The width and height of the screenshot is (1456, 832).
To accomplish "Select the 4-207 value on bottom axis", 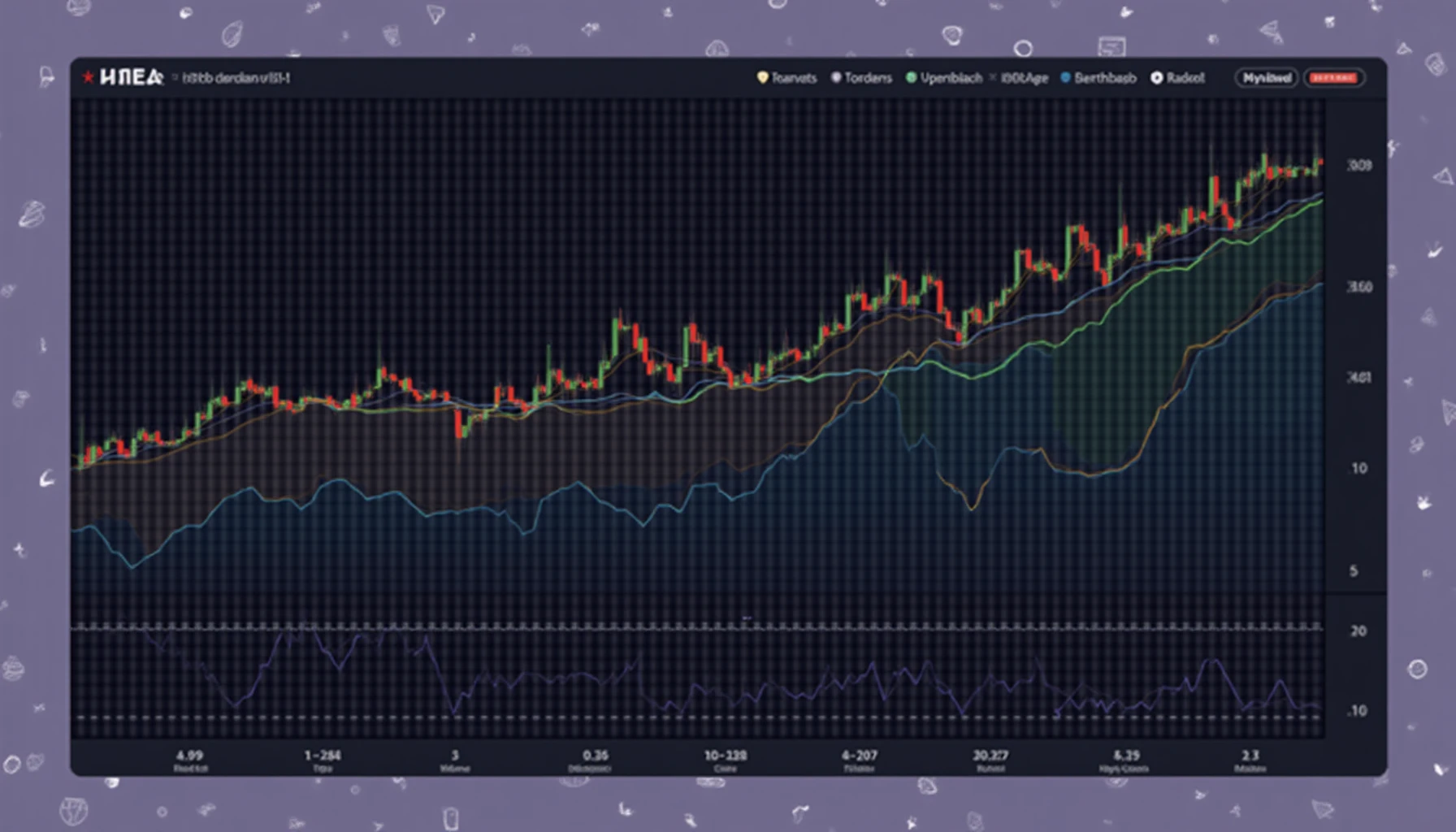I will point(859,755).
